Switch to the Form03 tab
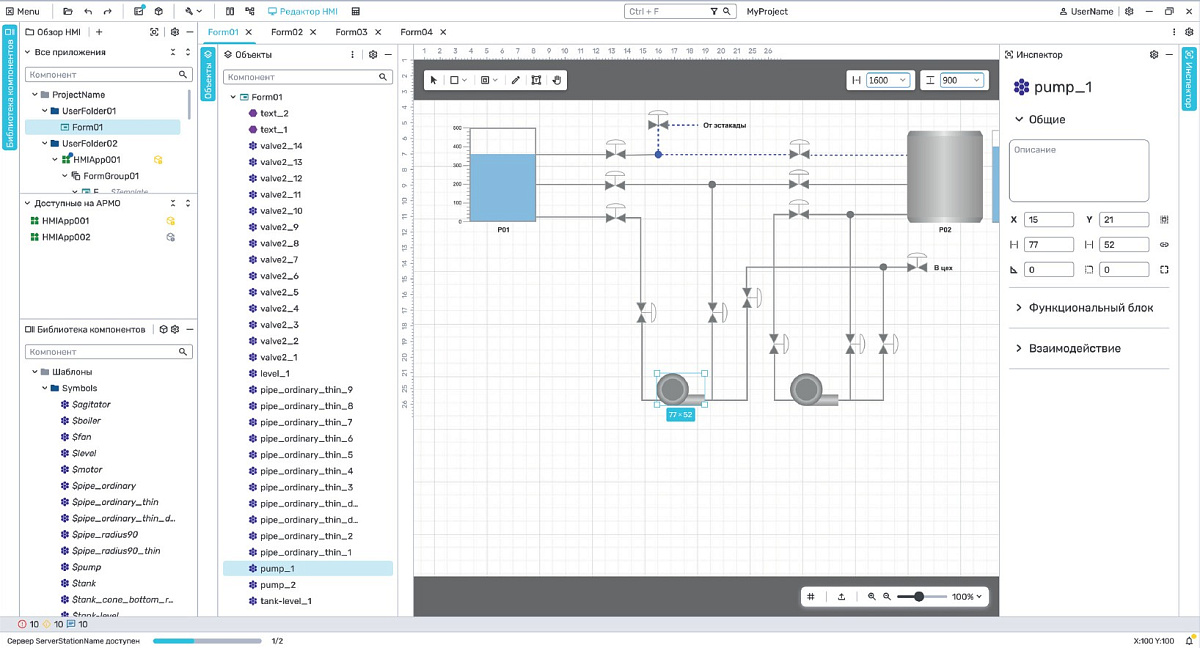1200x648 pixels. pyautogui.click(x=351, y=32)
